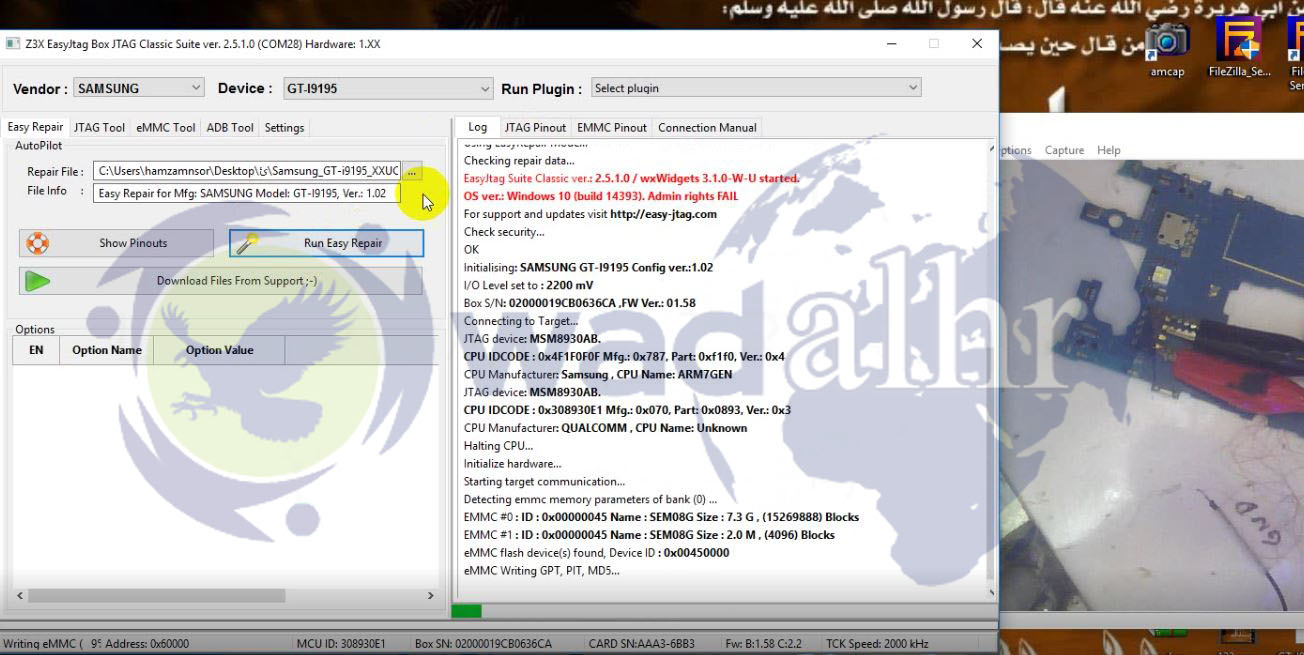Open the Device GT-I9195 dropdown
The image size is (1304, 655).
pos(387,88)
